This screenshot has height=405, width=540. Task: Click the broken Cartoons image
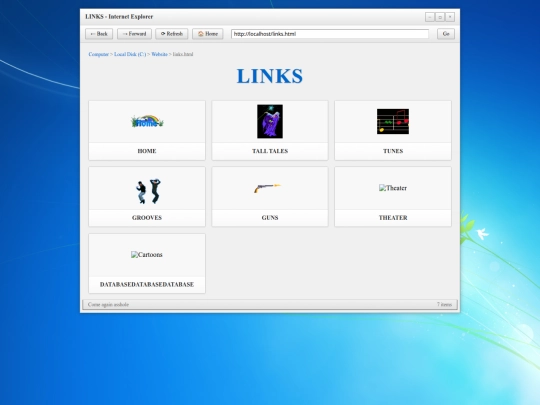click(147, 255)
